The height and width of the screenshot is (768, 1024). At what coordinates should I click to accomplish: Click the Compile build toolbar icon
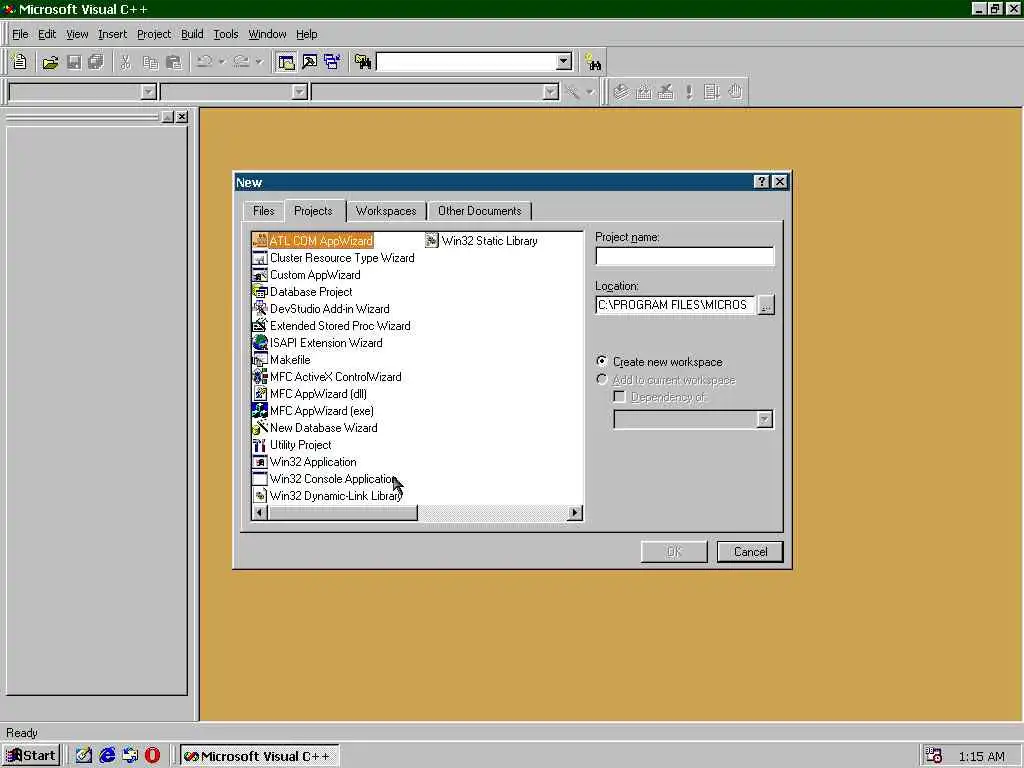[621, 91]
